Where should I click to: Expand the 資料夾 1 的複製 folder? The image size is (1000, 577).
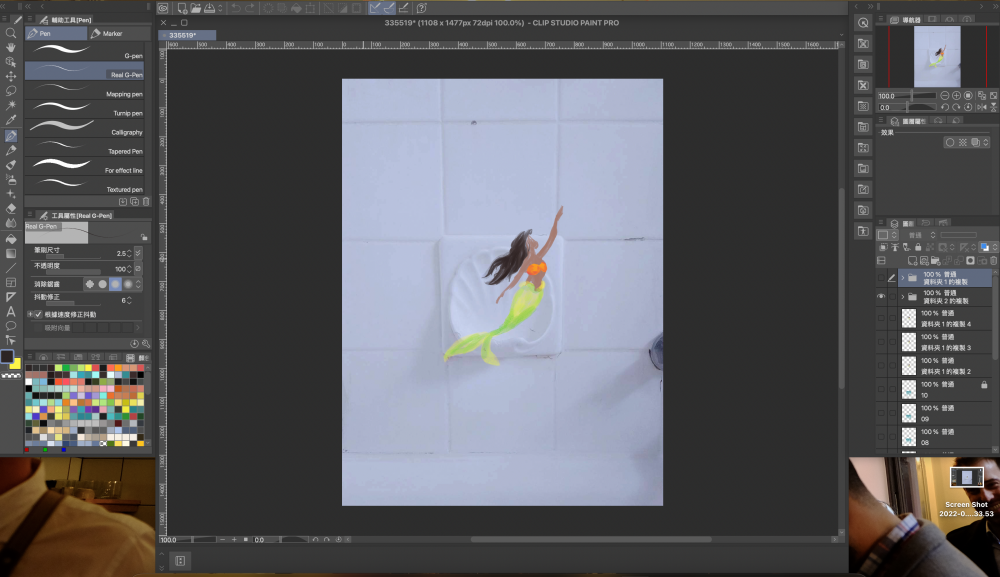(x=902, y=278)
